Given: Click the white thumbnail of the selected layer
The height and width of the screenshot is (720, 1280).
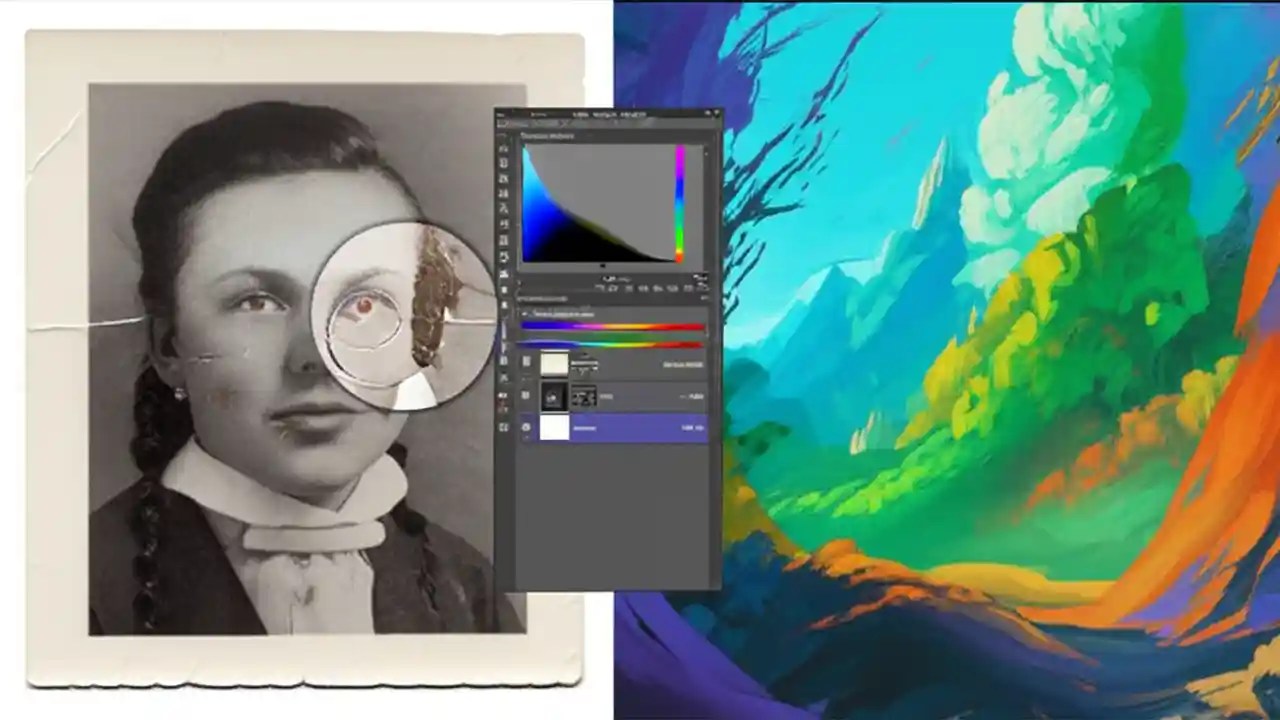Looking at the screenshot, I should (557, 428).
